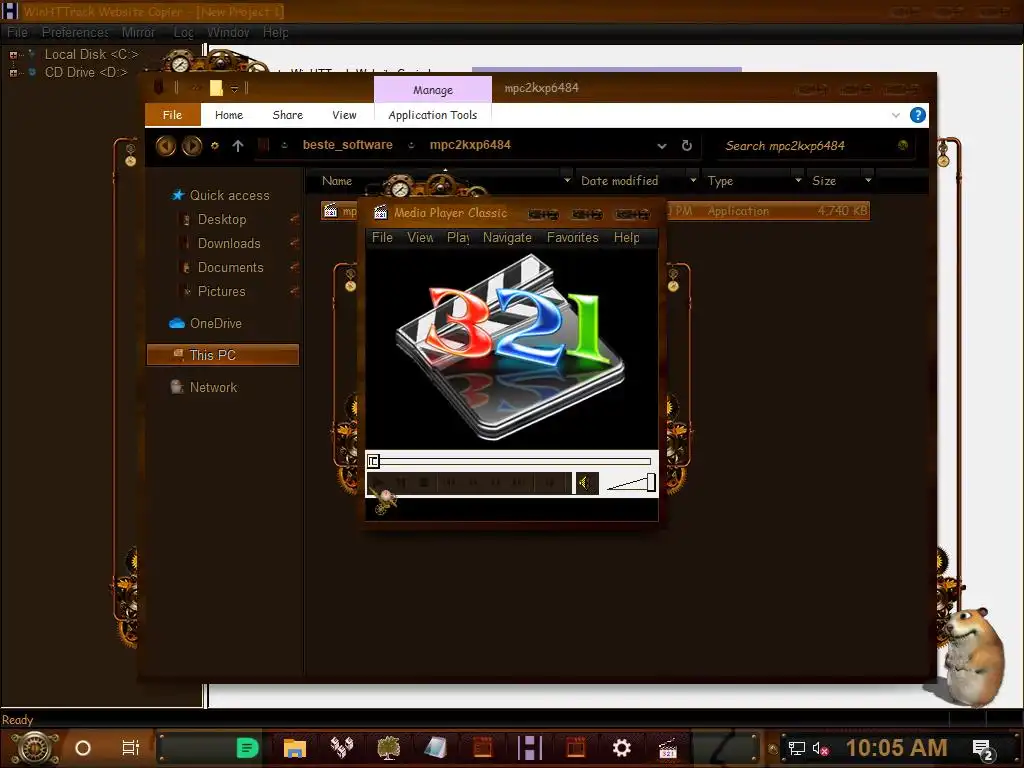This screenshot has width=1024, height=768.
Task: Open Media Player Classic View menu
Action: [420, 238]
